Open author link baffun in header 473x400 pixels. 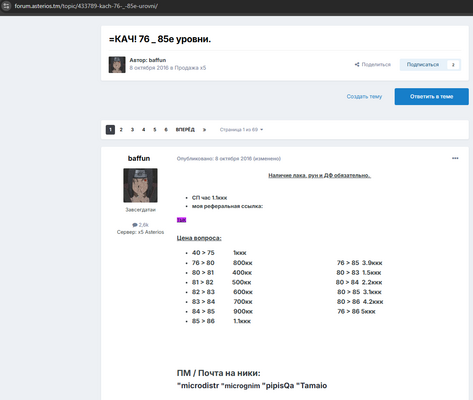pos(157,60)
